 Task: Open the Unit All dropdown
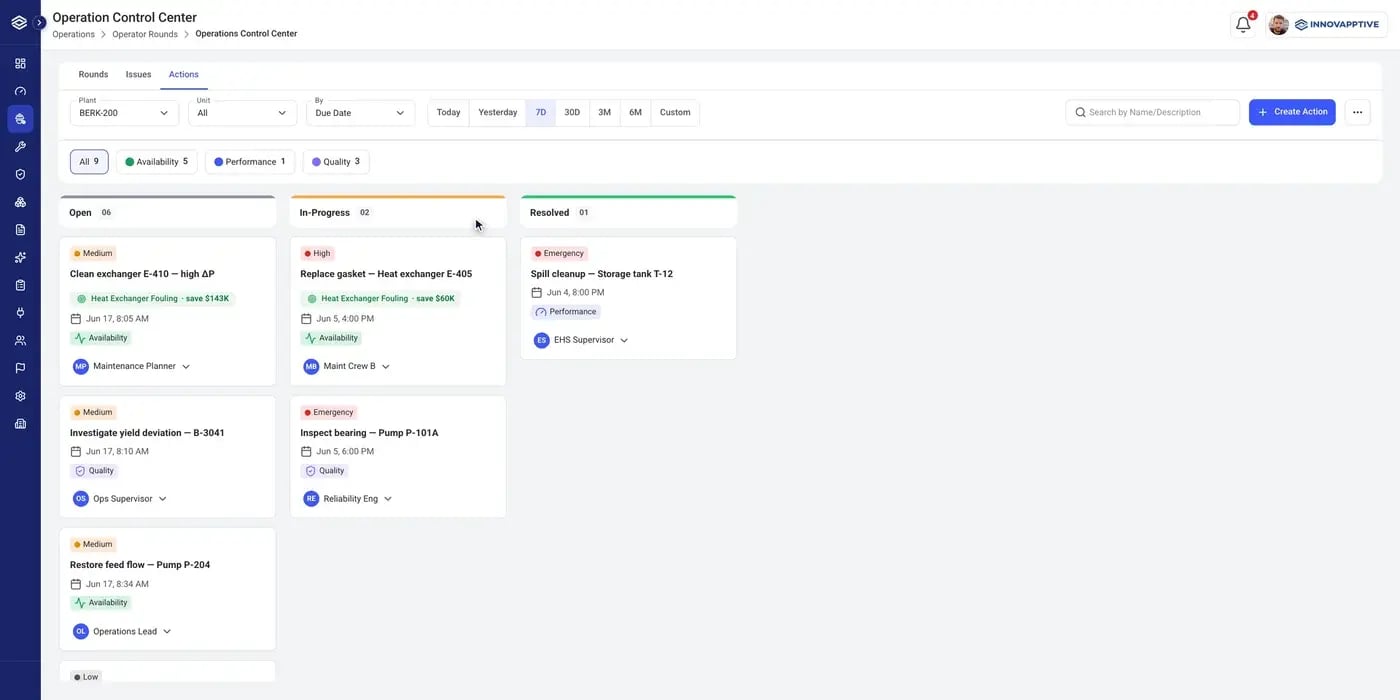(243, 113)
